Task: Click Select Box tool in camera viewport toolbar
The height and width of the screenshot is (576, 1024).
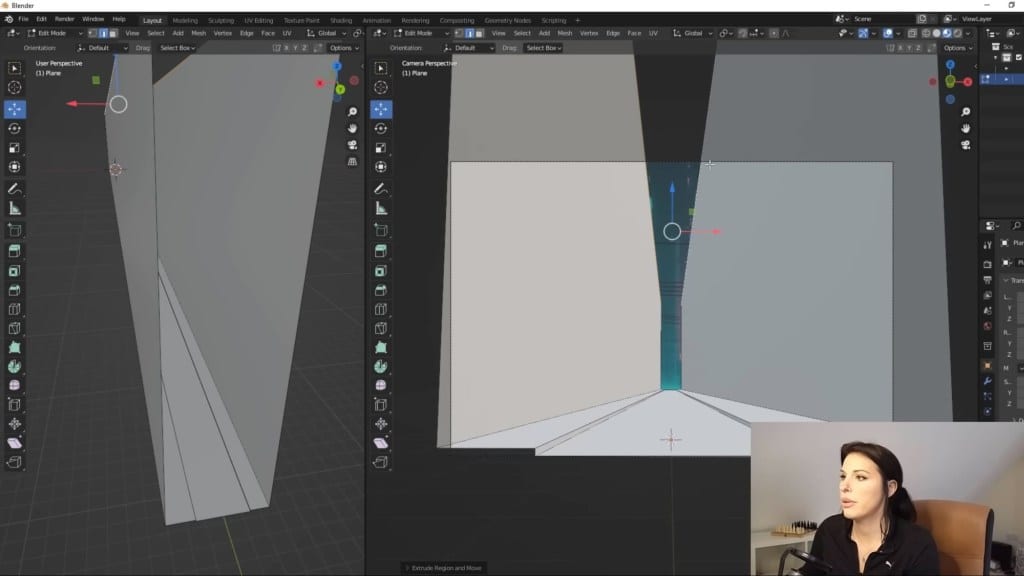Action: point(381,68)
